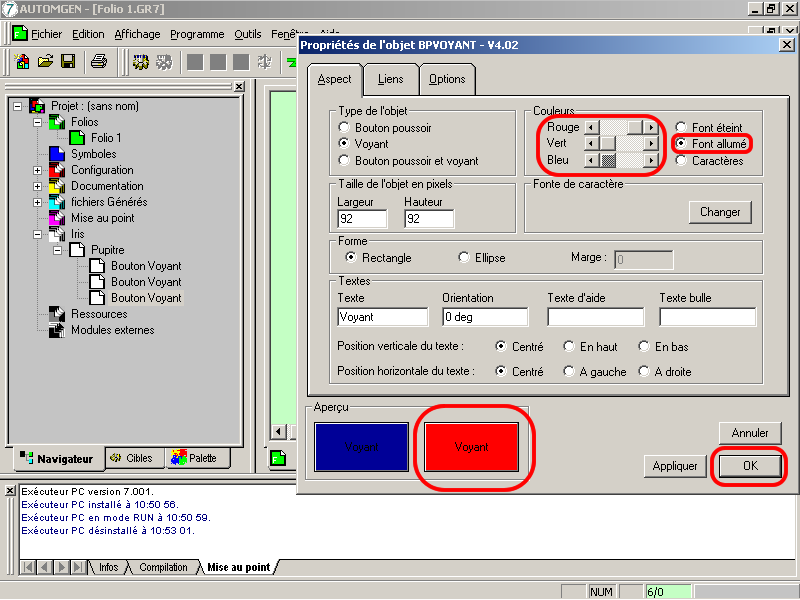The height and width of the screenshot is (600, 800).
Task: Click the new project toolbar icon
Action: coord(21,62)
